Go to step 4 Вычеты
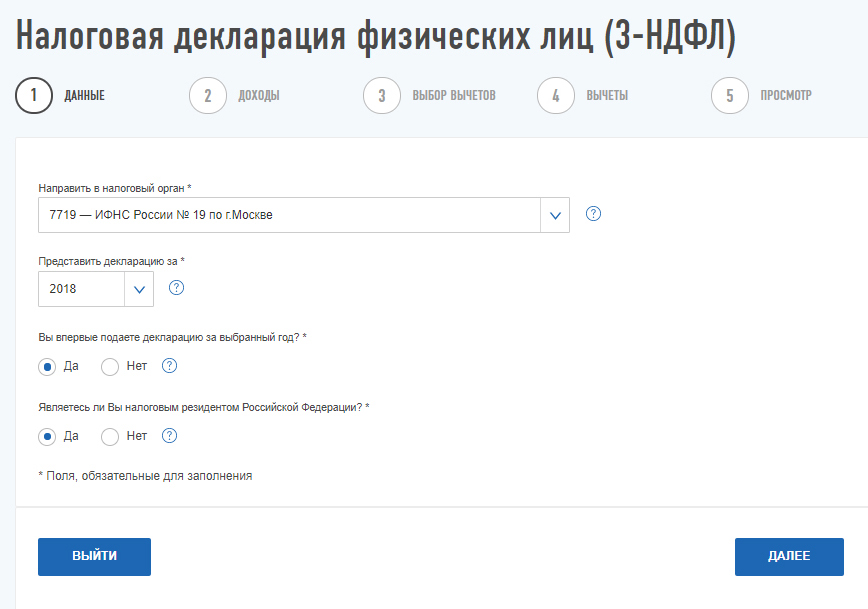 pyautogui.click(x=583, y=95)
